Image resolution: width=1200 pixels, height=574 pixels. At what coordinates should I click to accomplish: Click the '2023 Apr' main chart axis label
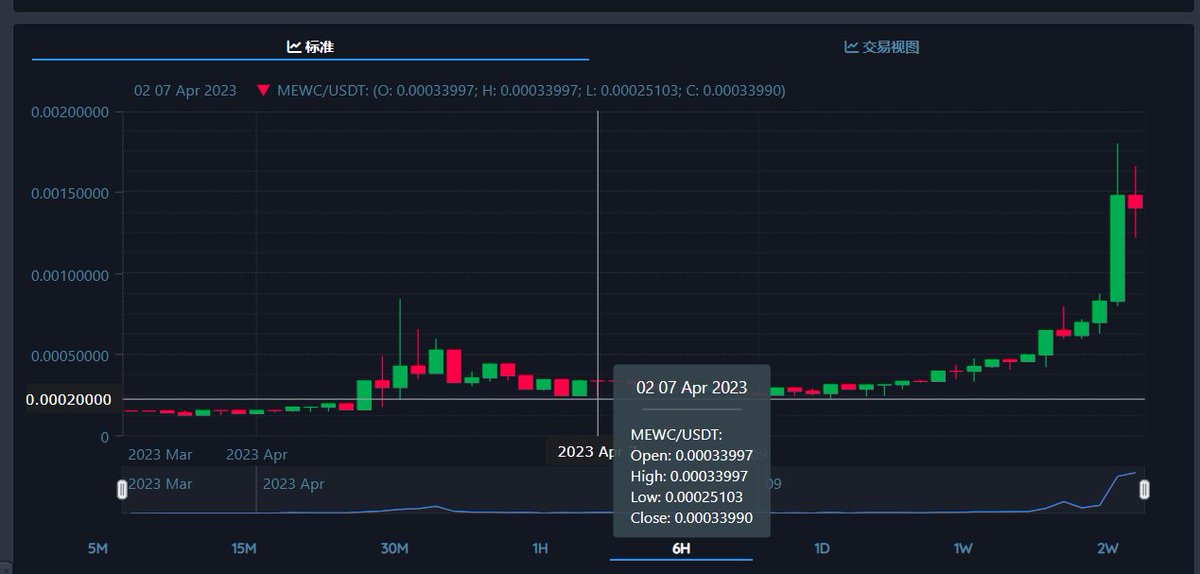click(x=257, y=454)
